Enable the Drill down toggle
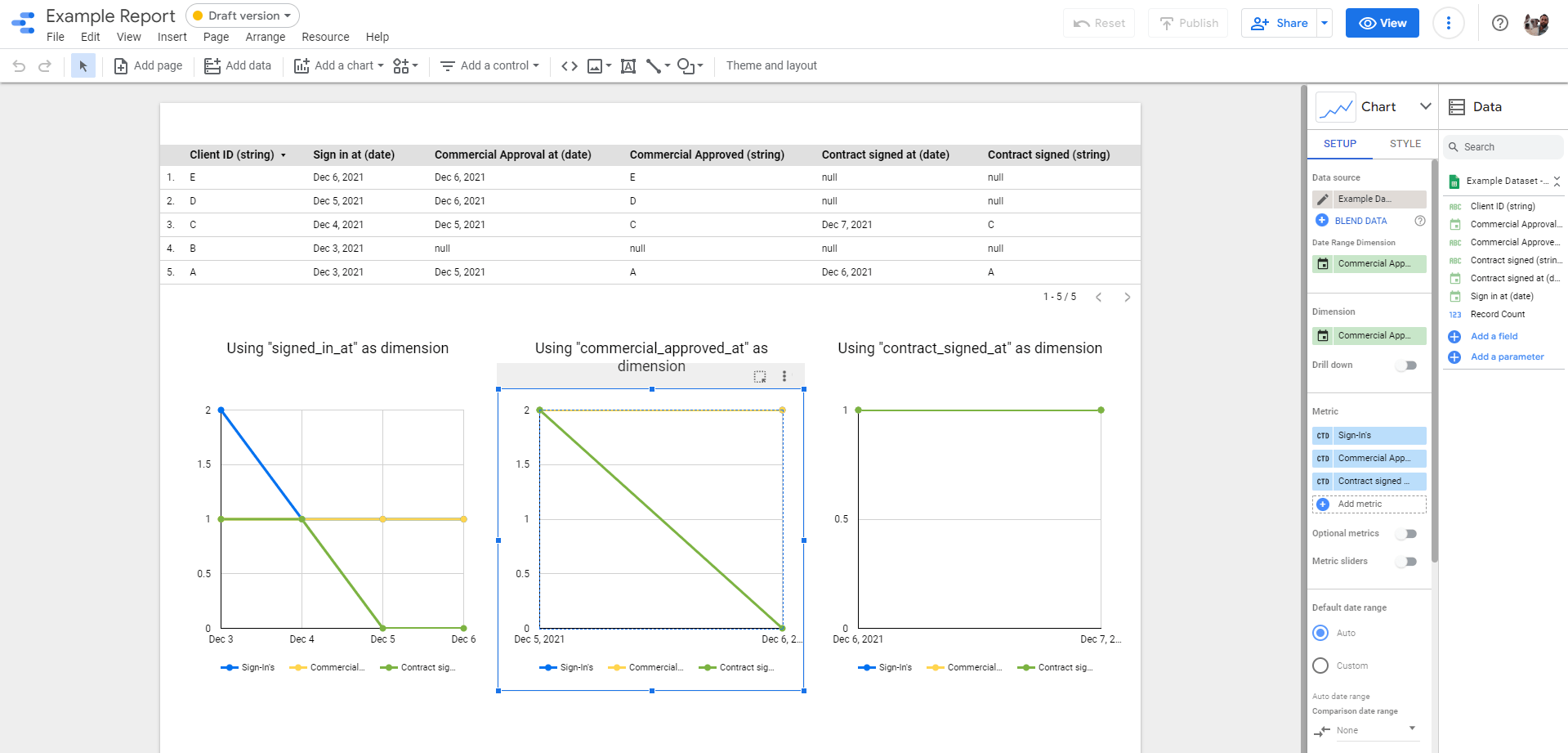The width and height of the screenshot is (1568, 753). tap(1406, 365)
